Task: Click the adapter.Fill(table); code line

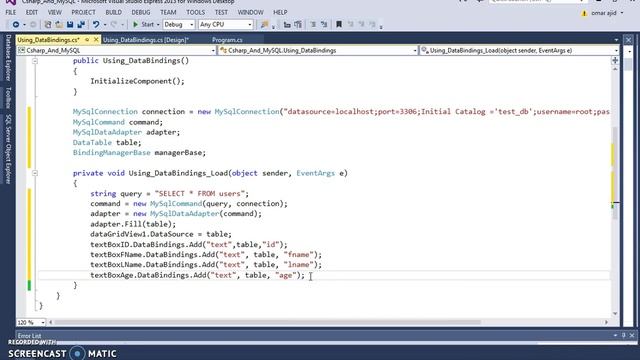Action: pyautogui.click(x=133, y=224)
